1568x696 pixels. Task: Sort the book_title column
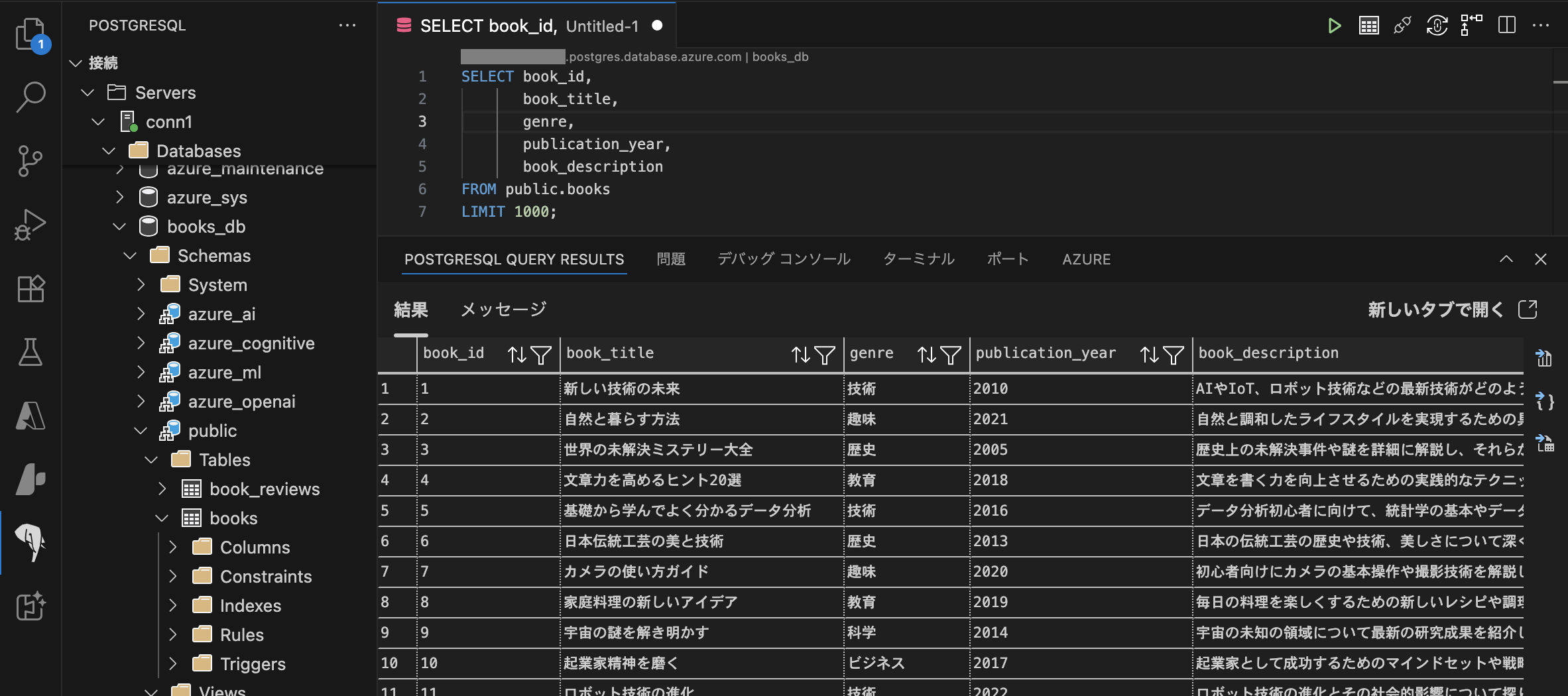click(x=801, y=355)
